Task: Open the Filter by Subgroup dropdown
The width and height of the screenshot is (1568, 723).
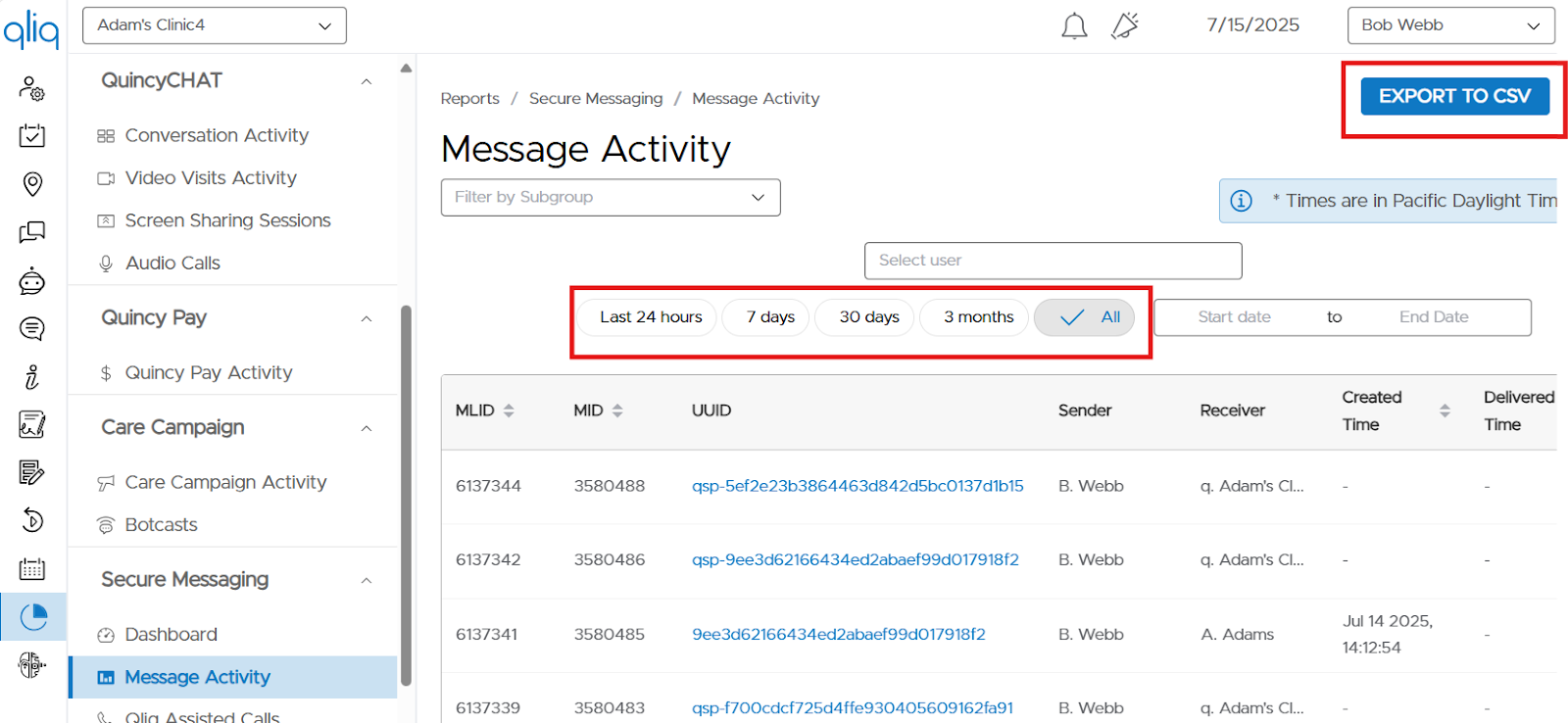Action: click(611, 197)
